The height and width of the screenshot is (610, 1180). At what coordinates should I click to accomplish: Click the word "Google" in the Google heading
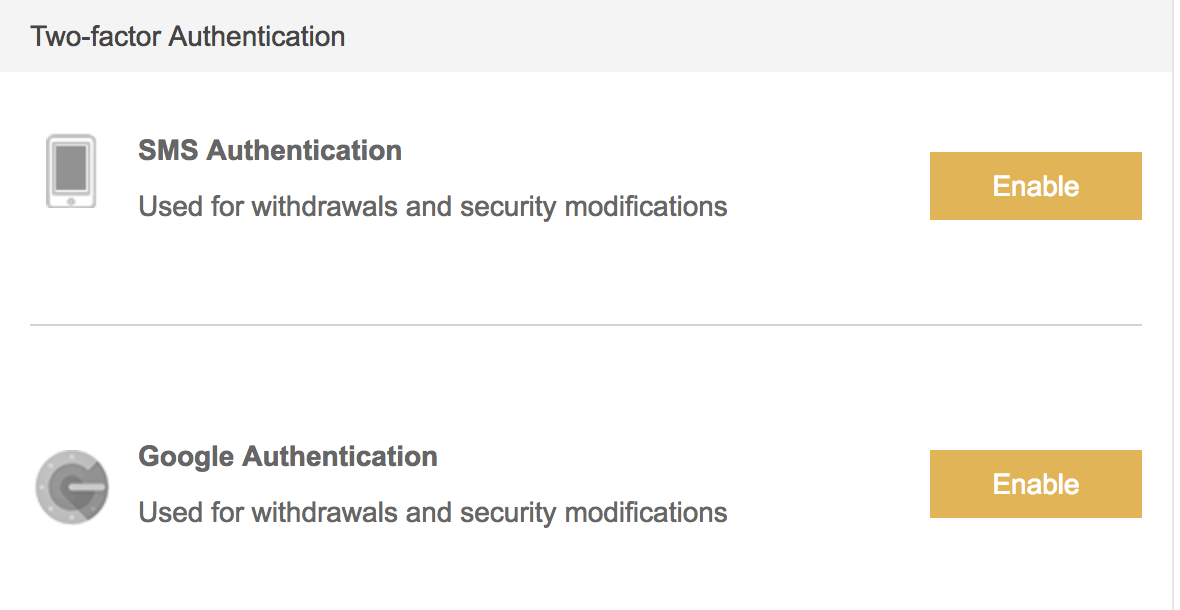click(186, 457)
